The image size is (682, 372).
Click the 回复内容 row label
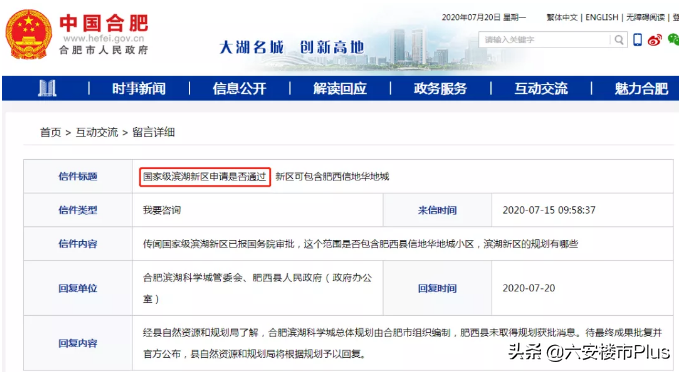point(78,343)
